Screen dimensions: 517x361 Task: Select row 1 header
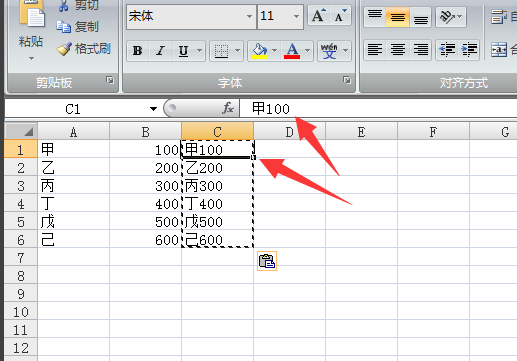[x=21, y=149]
